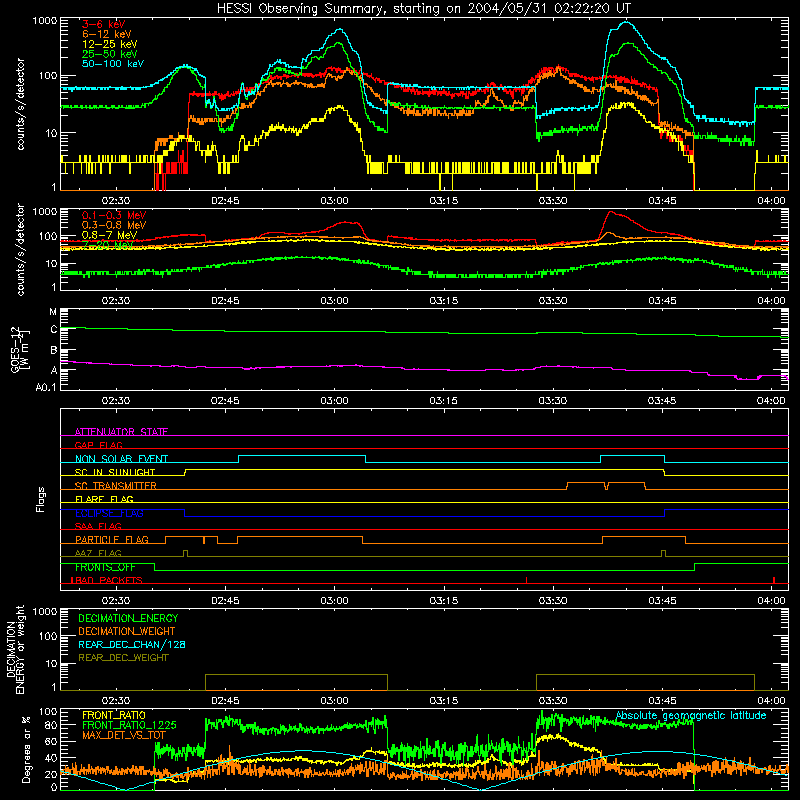Click the FLARE_FLAG label
The height and width of the screenshot is (800, 800).
(x=104, y=499)
